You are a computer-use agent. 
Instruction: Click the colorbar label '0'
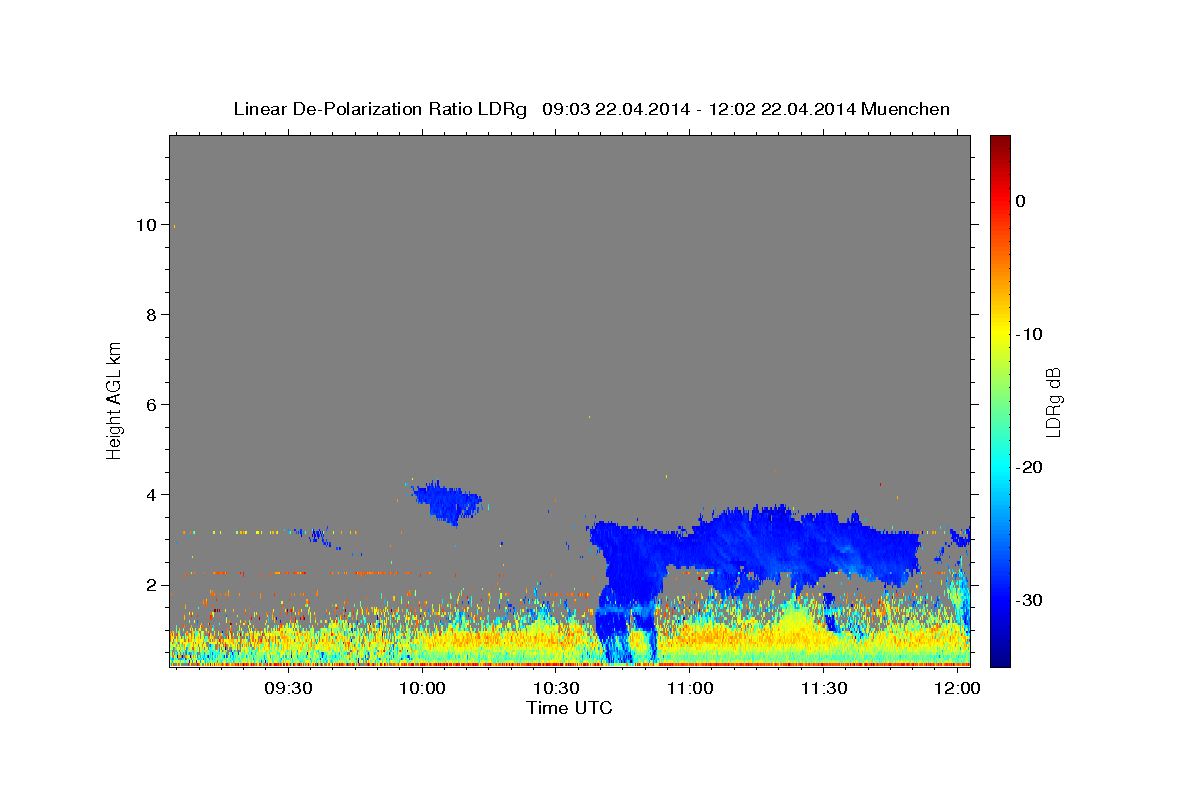(1021, 201)
